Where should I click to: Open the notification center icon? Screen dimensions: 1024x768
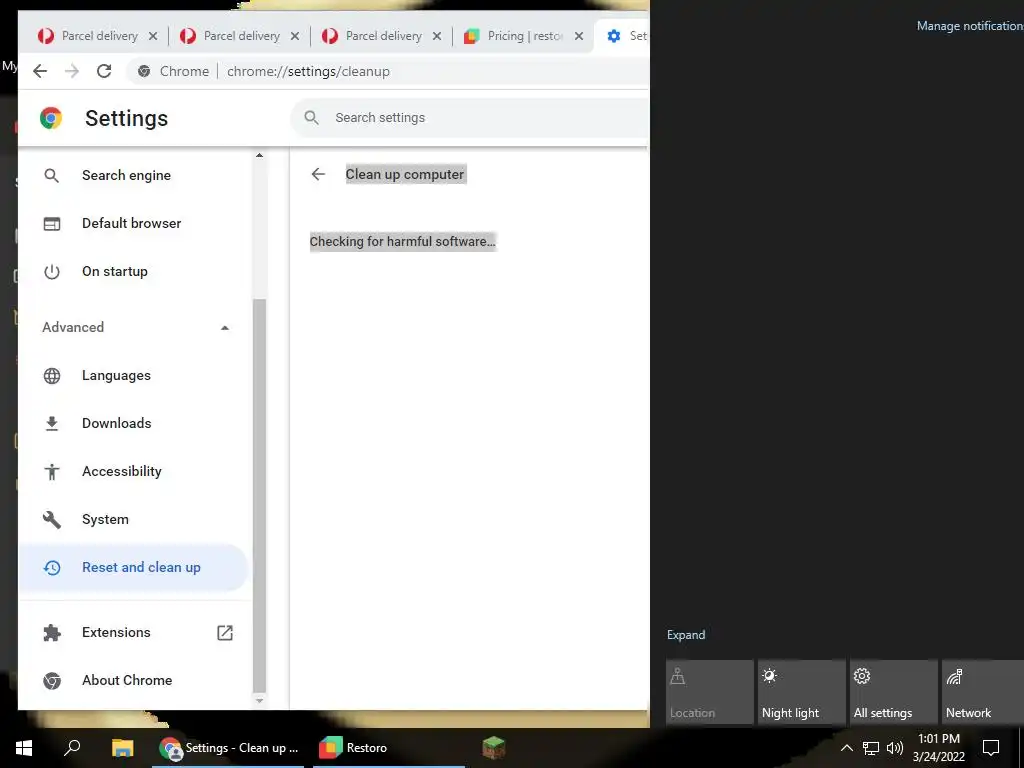991,748
